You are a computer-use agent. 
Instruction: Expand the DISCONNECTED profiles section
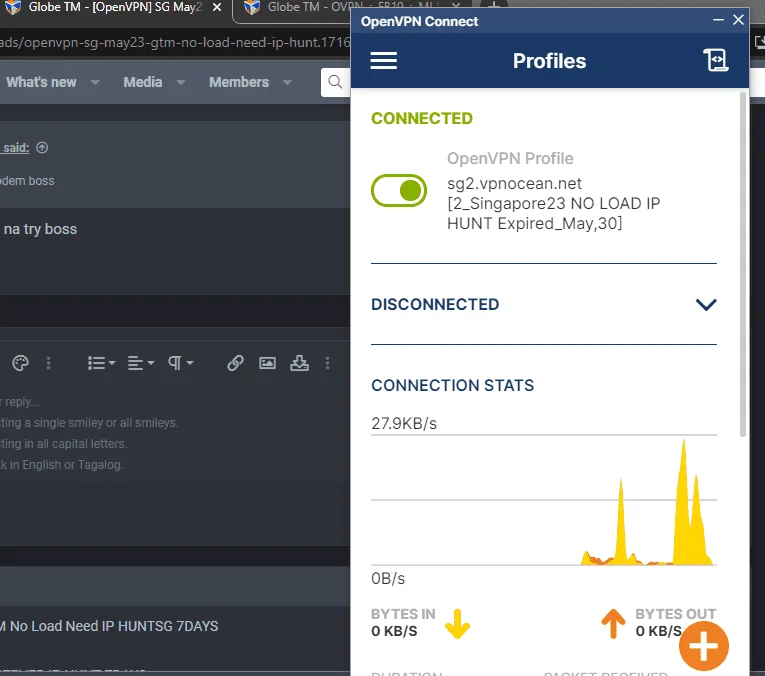click(x=705, y=304)
